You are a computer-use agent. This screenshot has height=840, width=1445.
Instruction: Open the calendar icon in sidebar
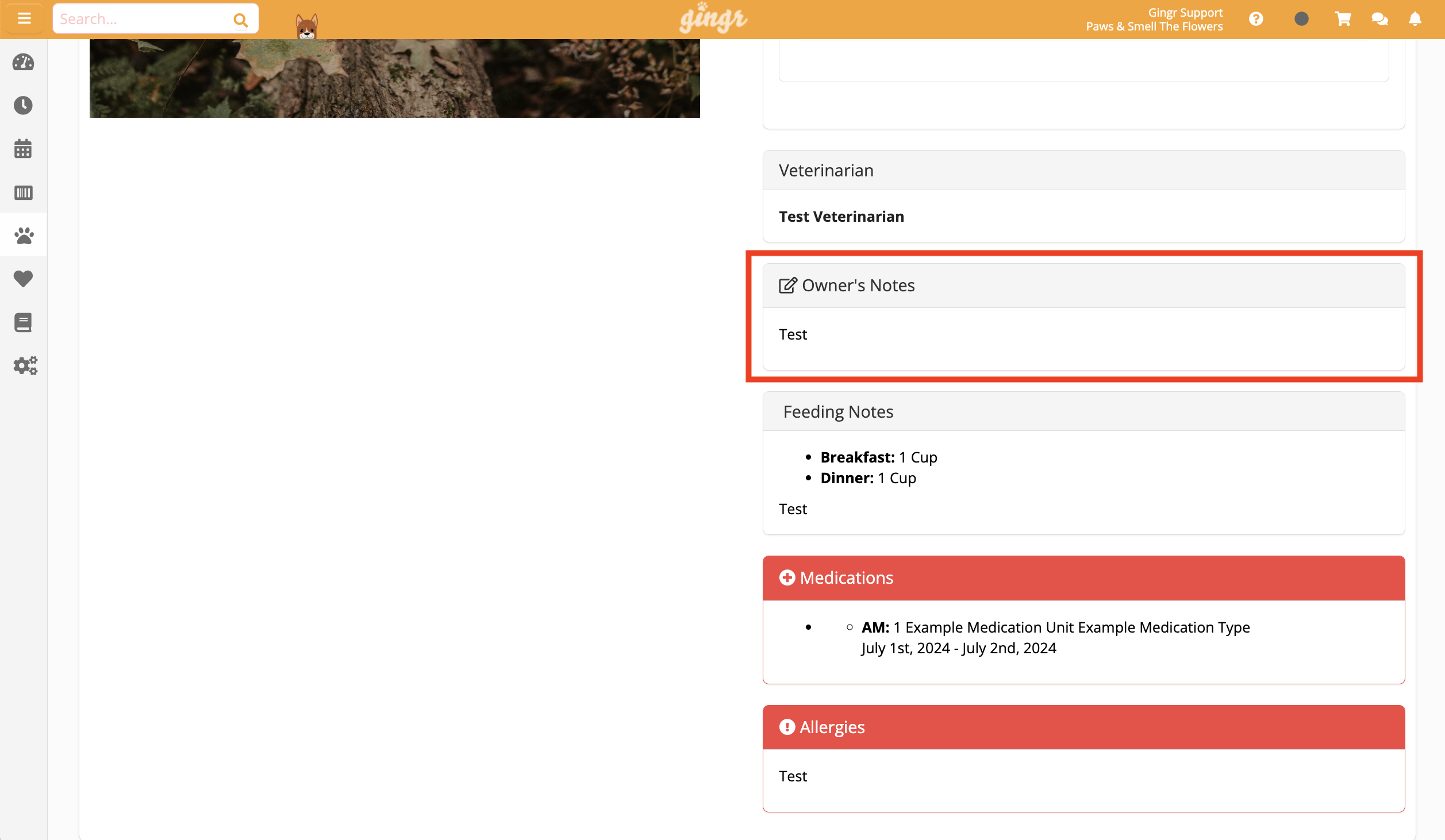[x=23, y=148]
